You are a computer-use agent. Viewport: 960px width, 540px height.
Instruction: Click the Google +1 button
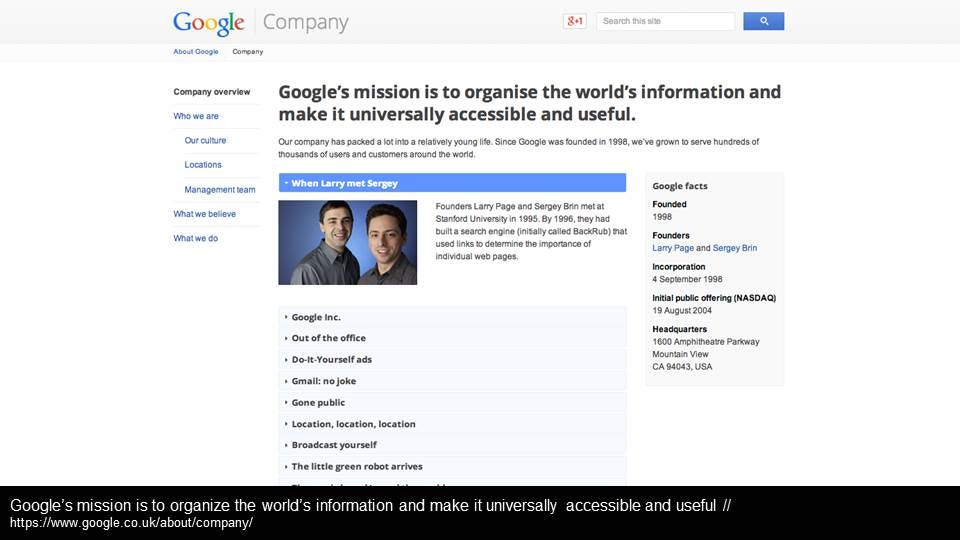pyautogui.click(x=574, y=21)
